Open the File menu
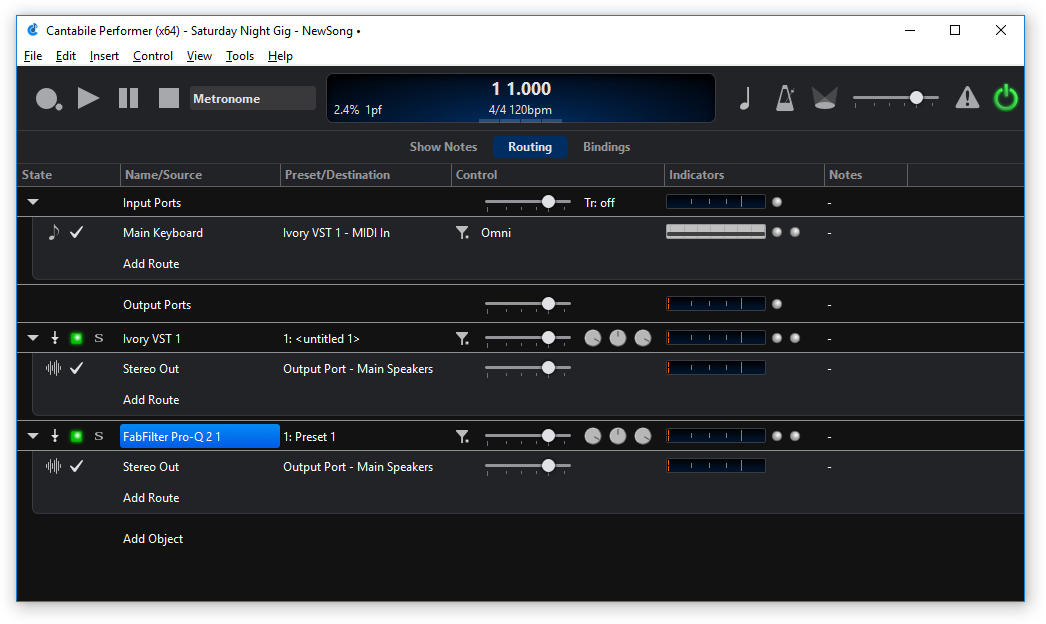 coord(33,56)
